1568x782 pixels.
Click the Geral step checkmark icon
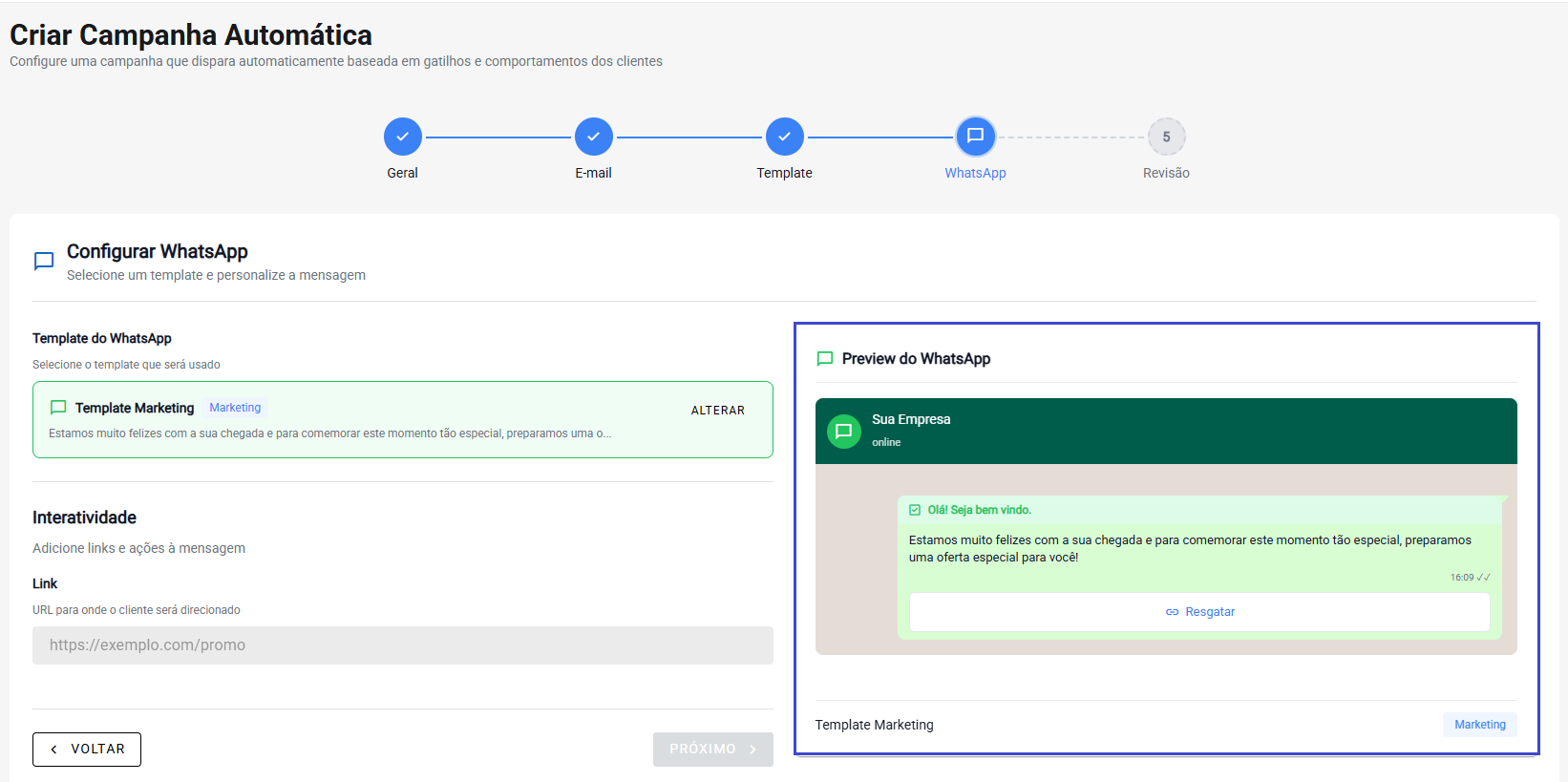[x=402, y=137]
